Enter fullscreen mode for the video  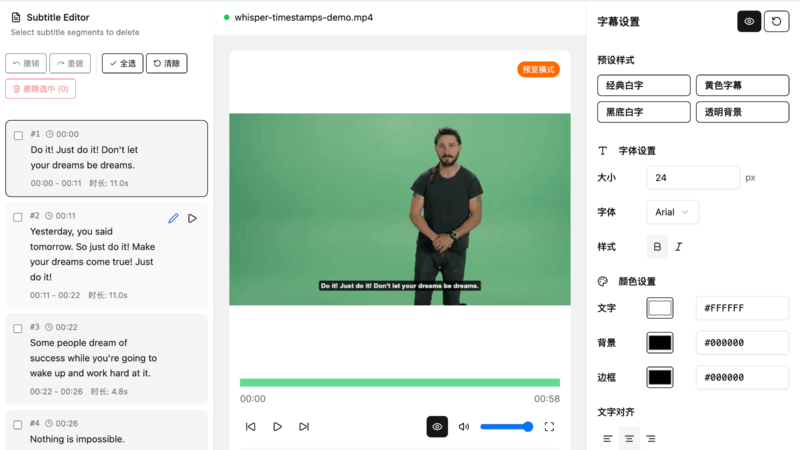[549, 427]
